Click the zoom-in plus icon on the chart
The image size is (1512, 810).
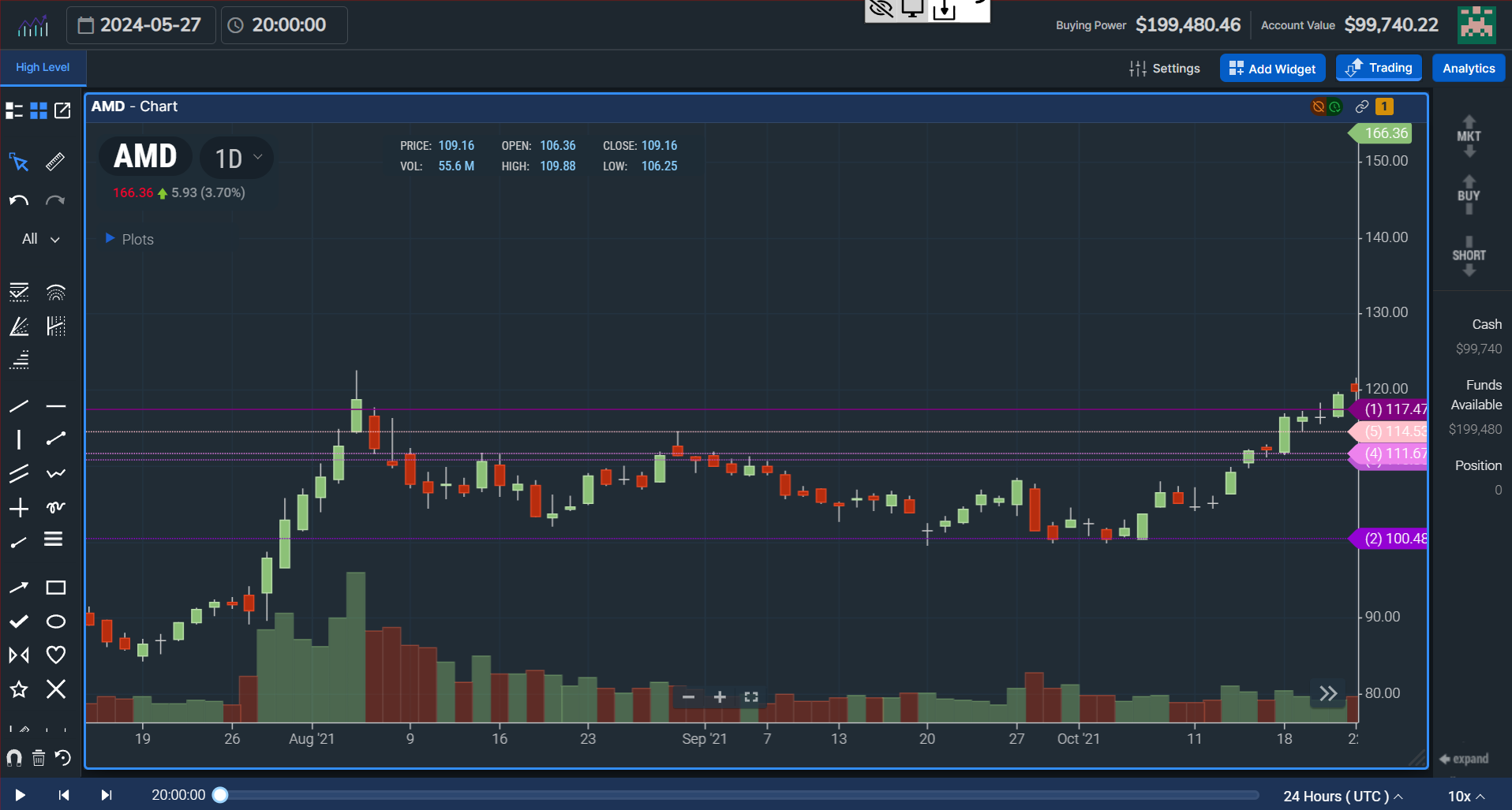coord(719,697)
